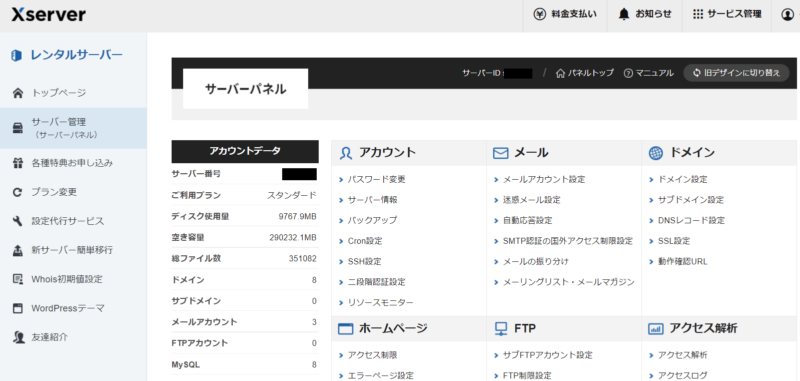Open 新サーバー簡単移行 in sidebar

tap(73, 250)
